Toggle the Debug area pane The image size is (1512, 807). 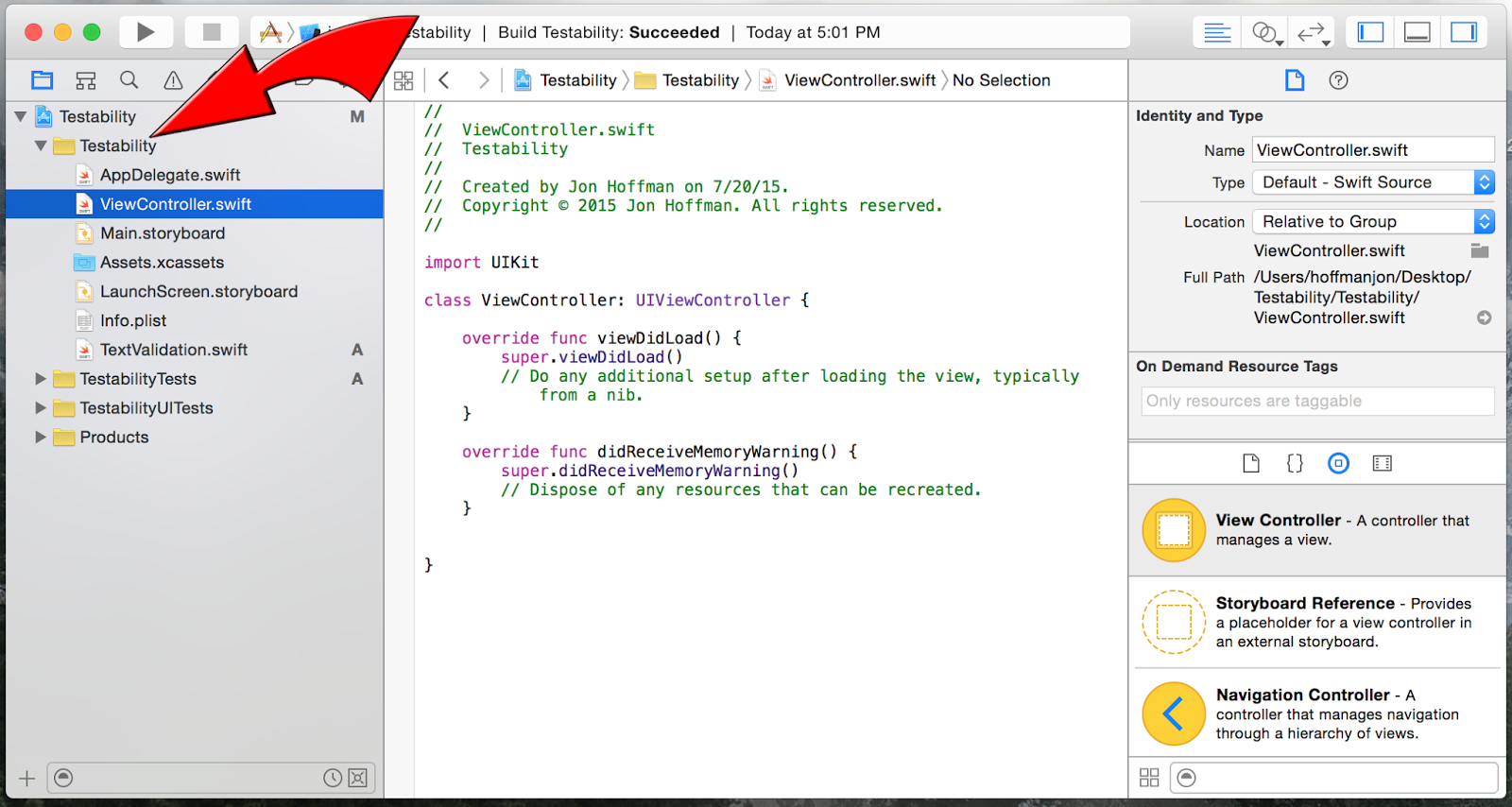1417,32
